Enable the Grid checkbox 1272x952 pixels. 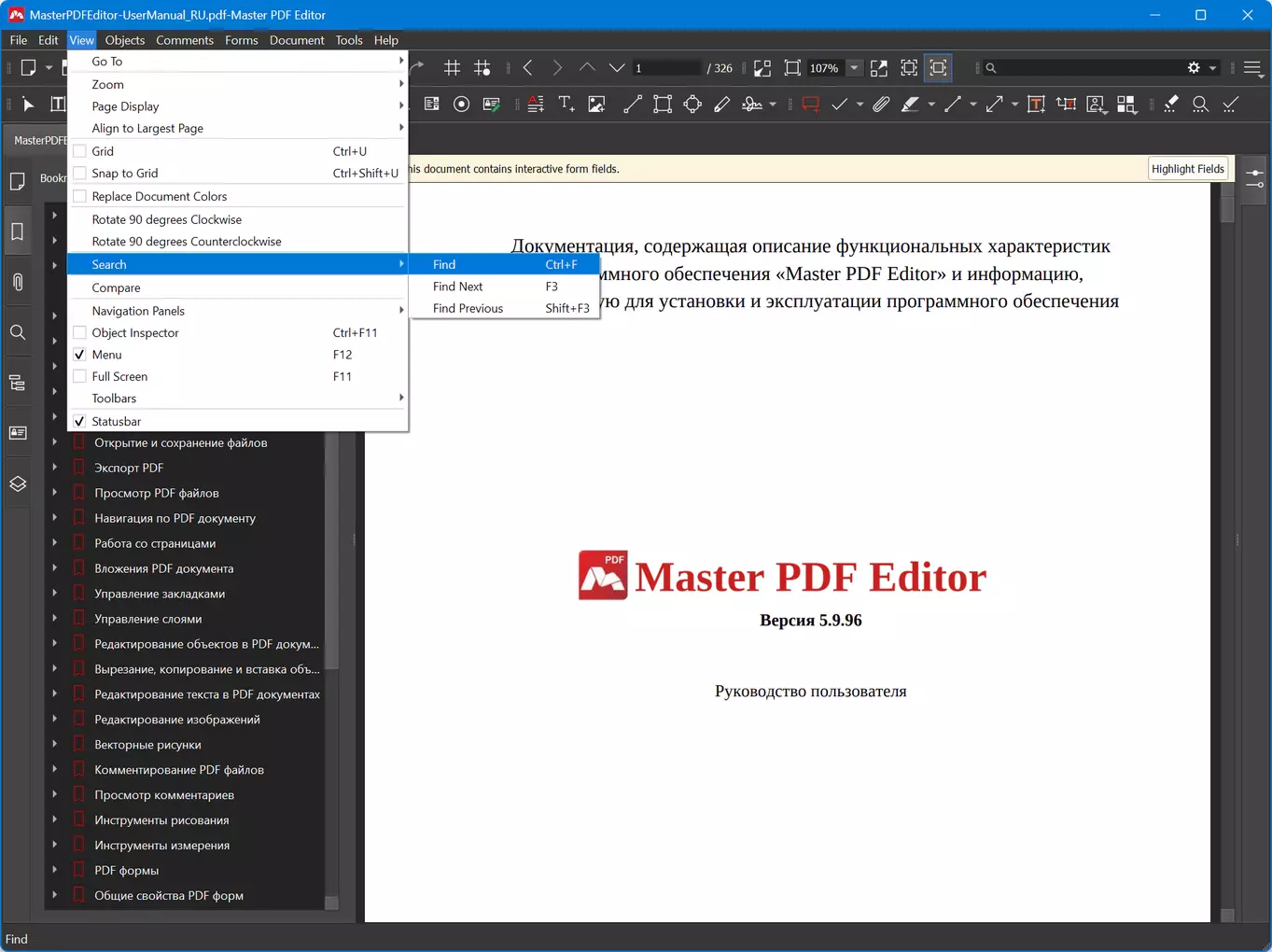pyautogui.click(x=80, y=151)
